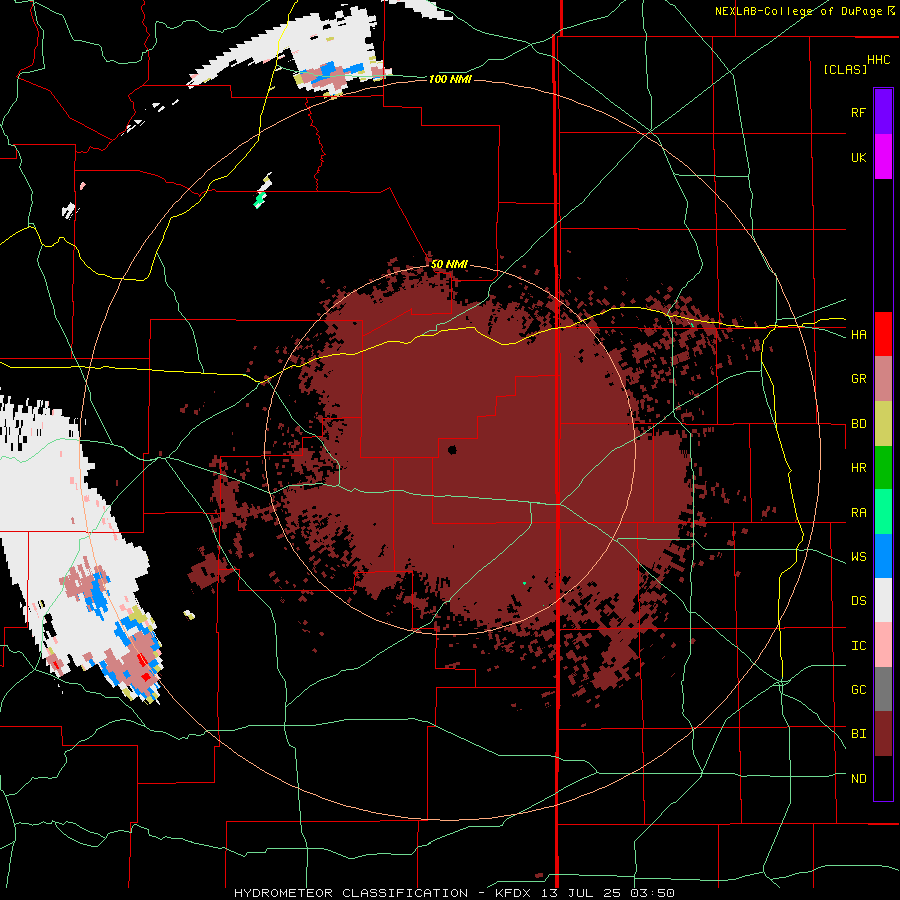
Task: Click the NEXLAB-College of DuPage credit text
Action: point(798,11)
